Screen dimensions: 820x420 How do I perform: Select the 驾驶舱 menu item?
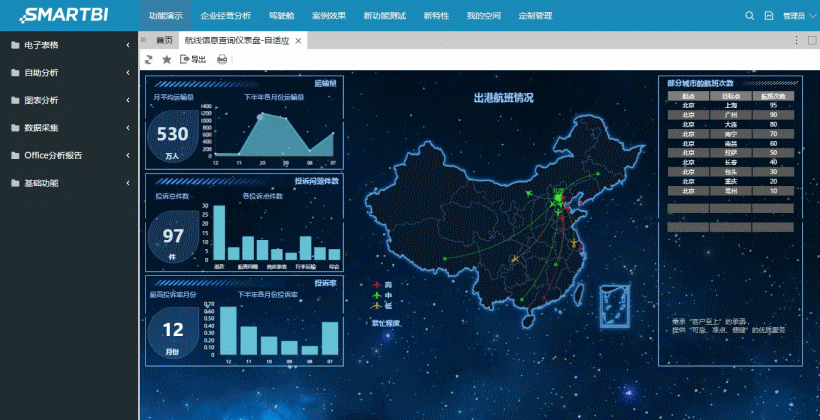282,16
